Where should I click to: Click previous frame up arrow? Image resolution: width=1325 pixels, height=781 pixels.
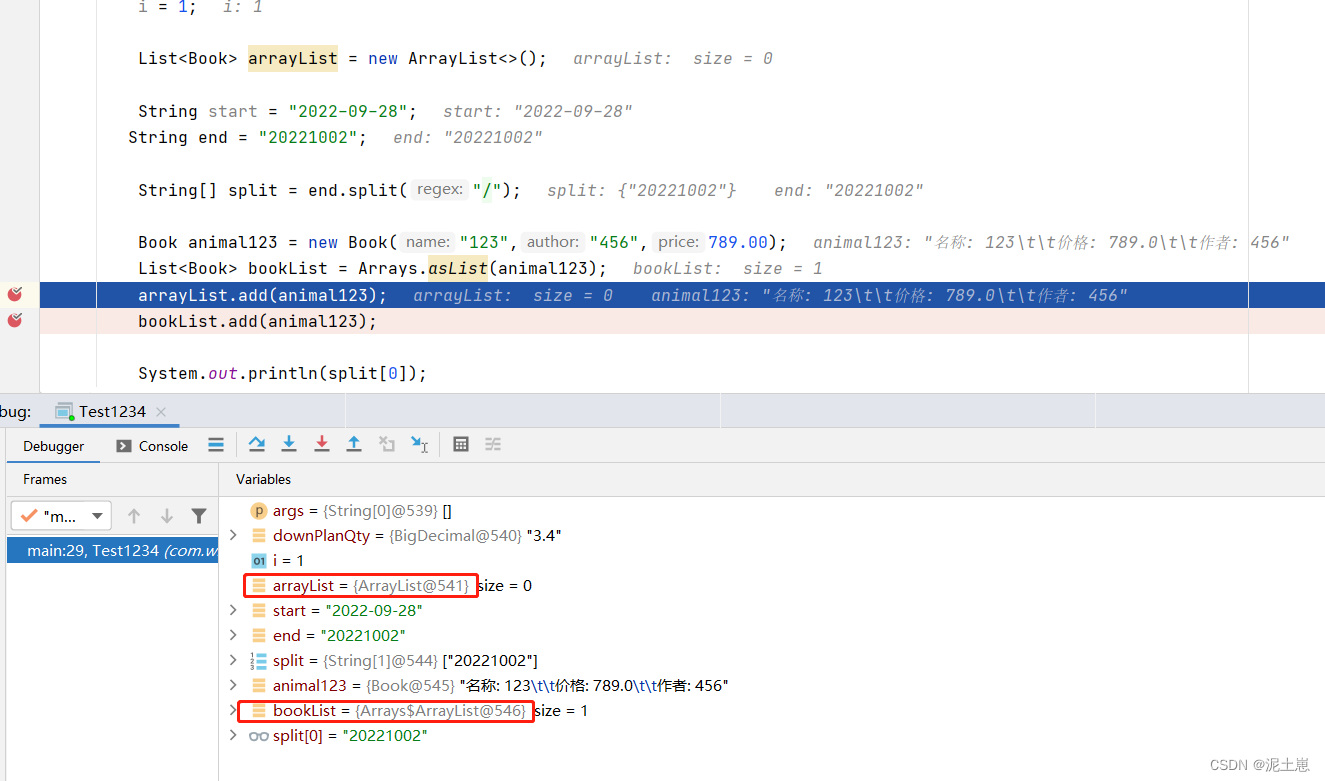coord(134,516)
